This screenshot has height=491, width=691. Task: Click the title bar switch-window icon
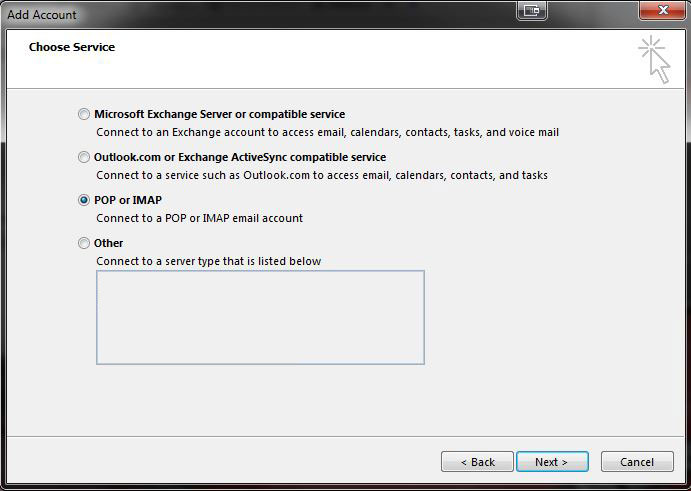click(x=532, y=10)
